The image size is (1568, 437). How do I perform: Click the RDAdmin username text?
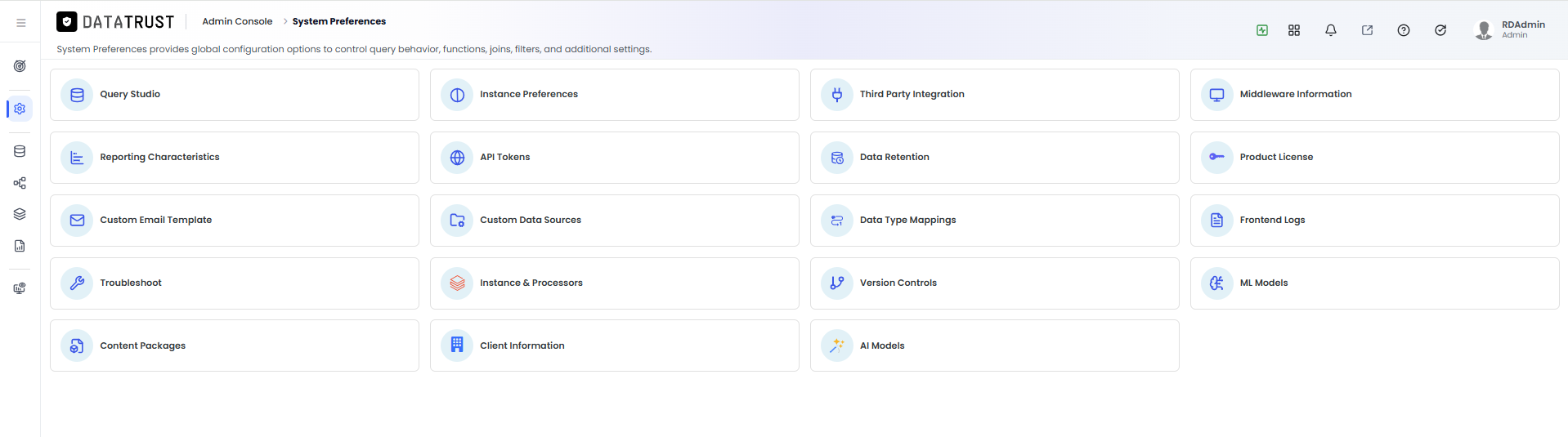(1523, 25)
